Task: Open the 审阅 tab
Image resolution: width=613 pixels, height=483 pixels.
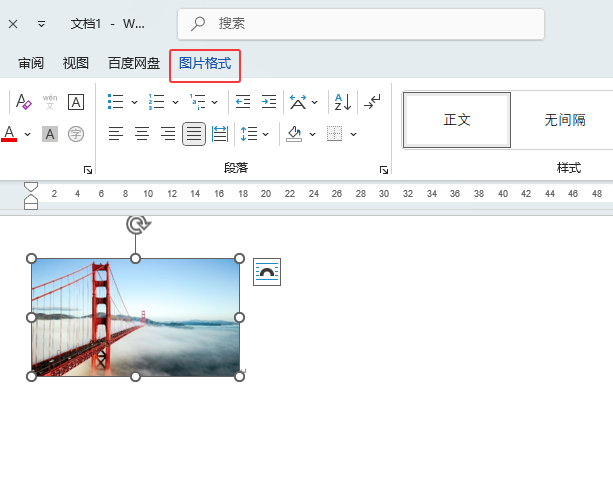Action: click(31, 63)
